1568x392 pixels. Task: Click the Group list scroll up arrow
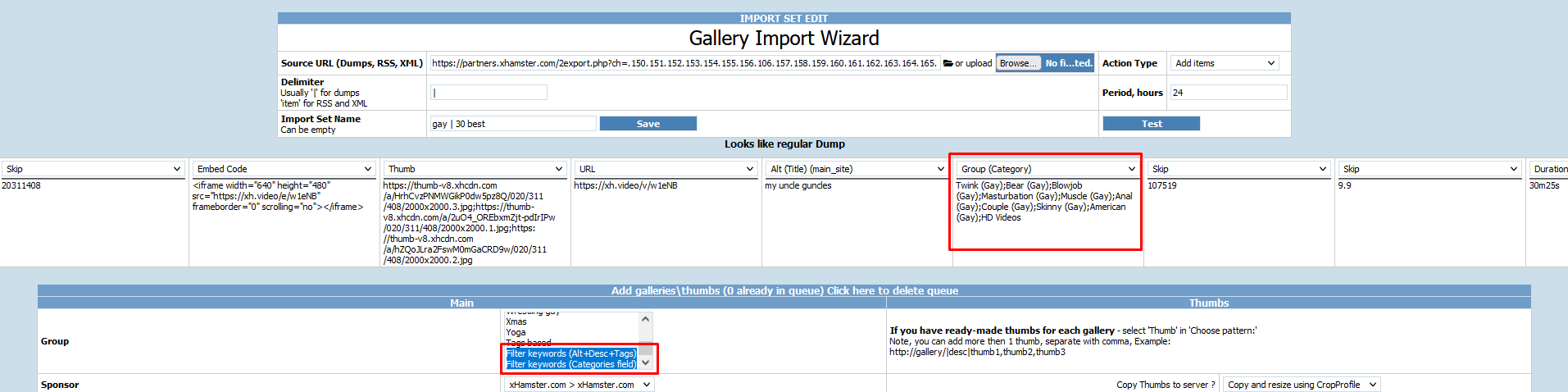[646, 319]
